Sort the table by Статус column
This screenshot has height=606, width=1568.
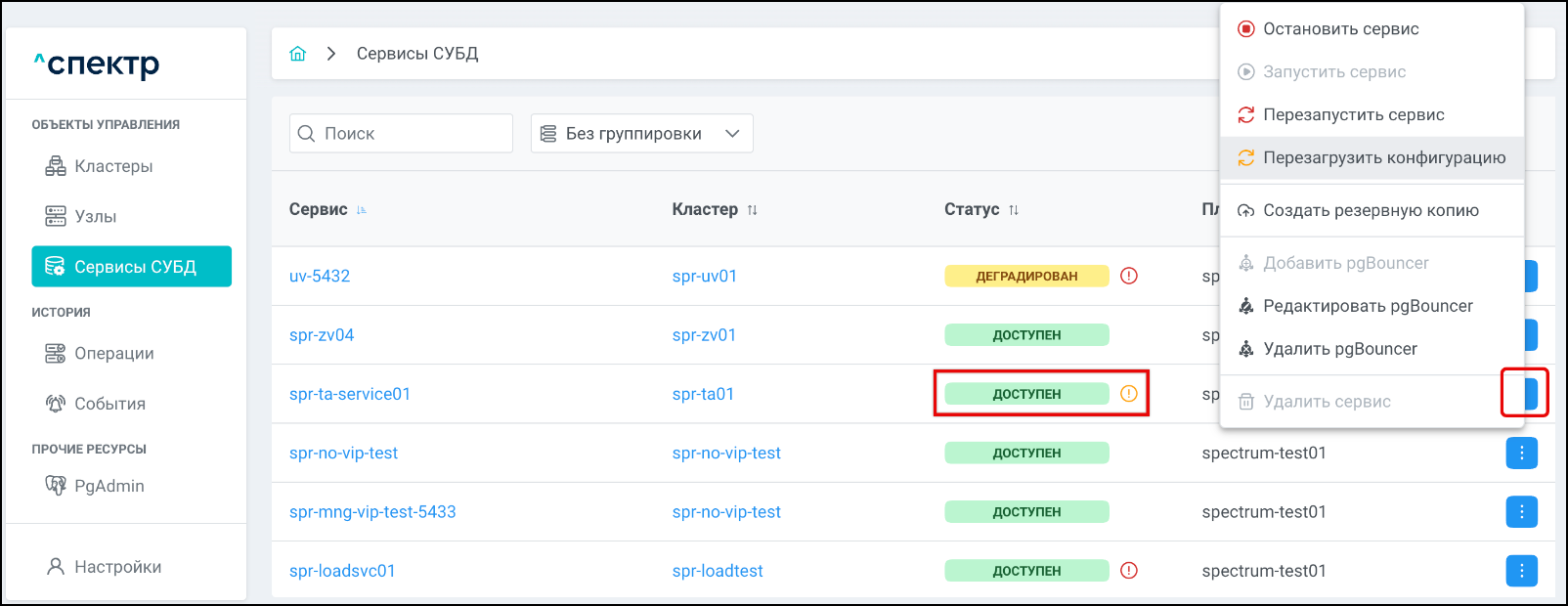1014,210
